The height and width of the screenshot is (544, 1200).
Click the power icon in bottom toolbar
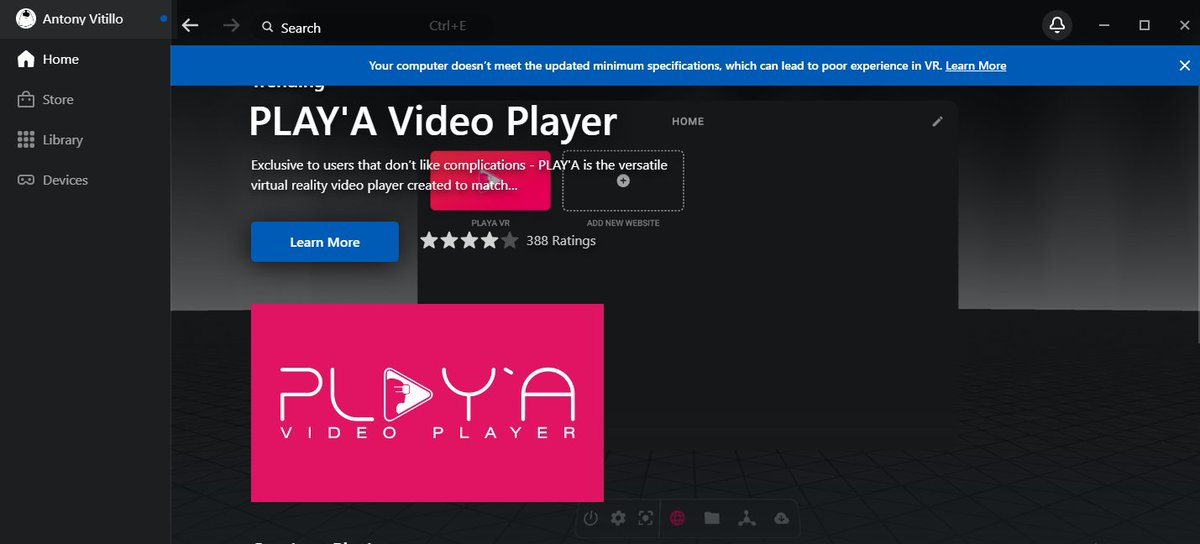tap(591, 518)
